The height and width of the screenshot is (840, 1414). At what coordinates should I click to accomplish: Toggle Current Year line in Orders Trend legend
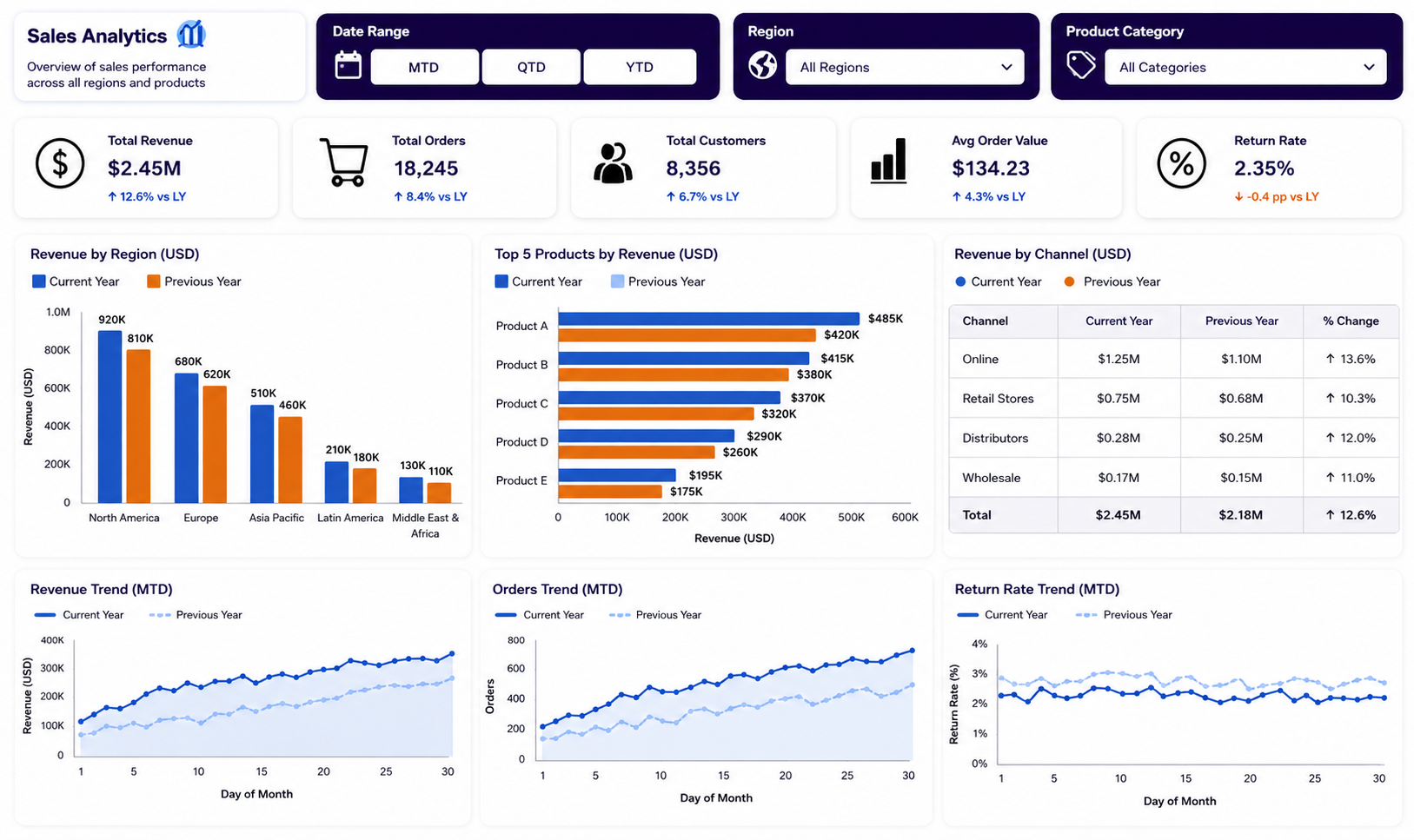coord(506,615)
